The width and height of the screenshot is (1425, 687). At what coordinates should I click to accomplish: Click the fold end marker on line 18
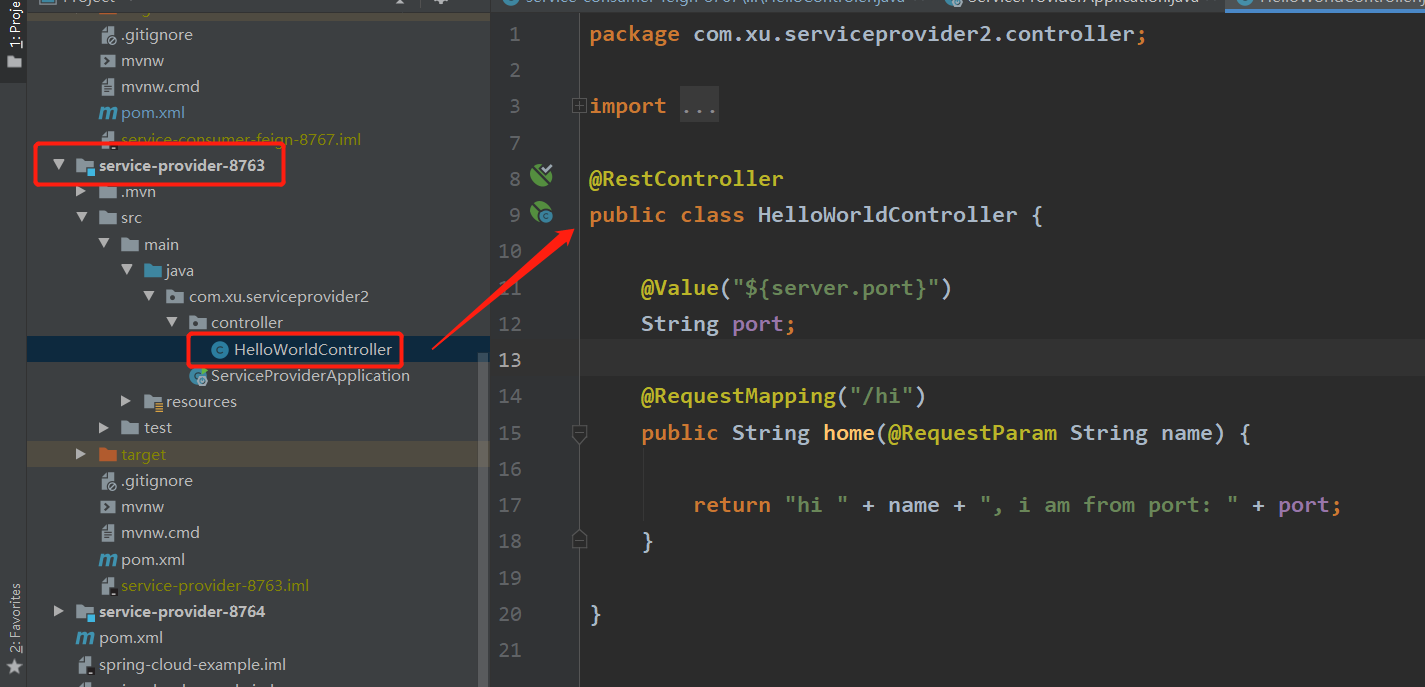pos(579,540)
